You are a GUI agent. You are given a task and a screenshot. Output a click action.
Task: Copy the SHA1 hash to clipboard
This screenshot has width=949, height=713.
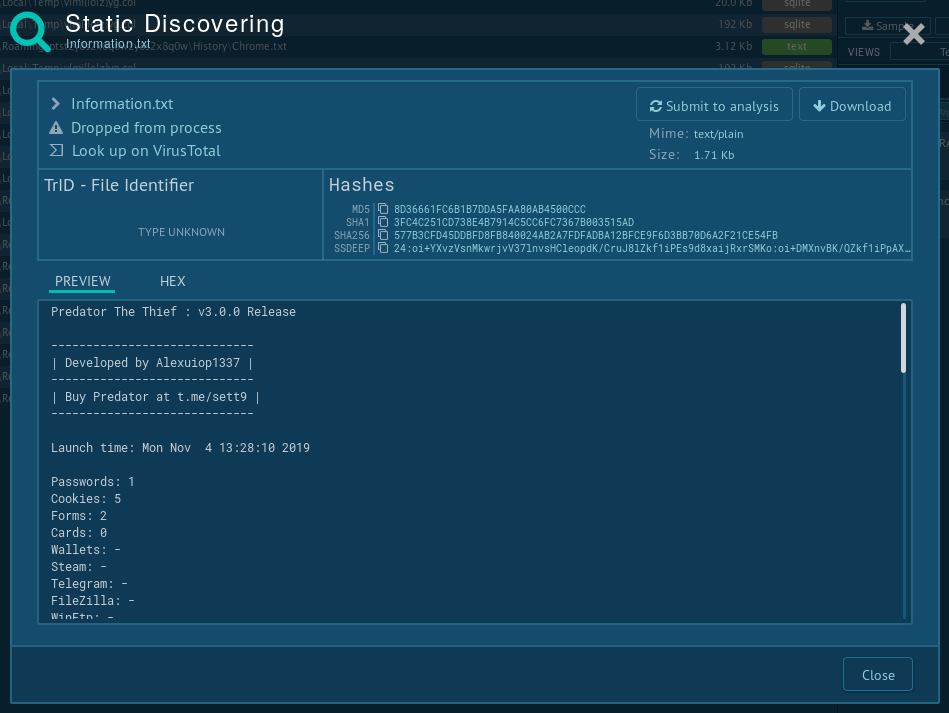(x=383, y=222)
